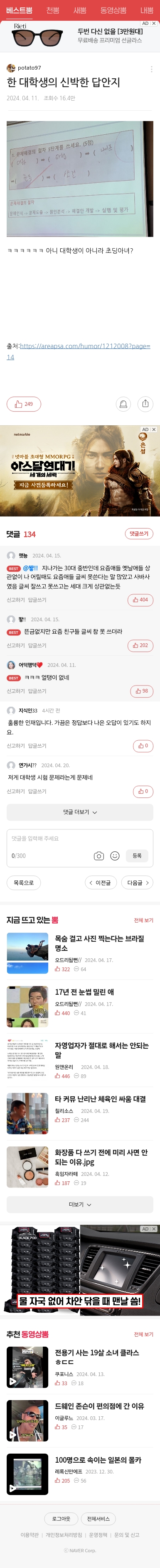This screenshot has width=160, height=1568.
Task: Tap the share icon below the post
Action: click(x=145, y=404)
